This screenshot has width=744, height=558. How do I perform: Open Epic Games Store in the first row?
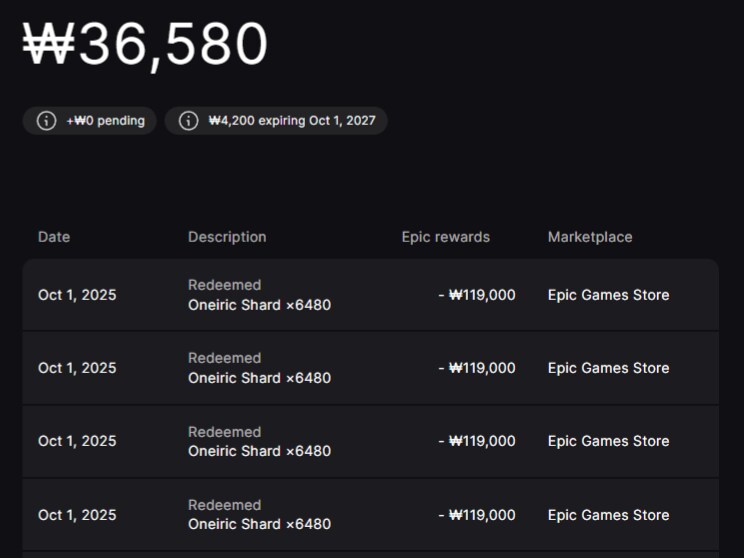coord(608,295)
